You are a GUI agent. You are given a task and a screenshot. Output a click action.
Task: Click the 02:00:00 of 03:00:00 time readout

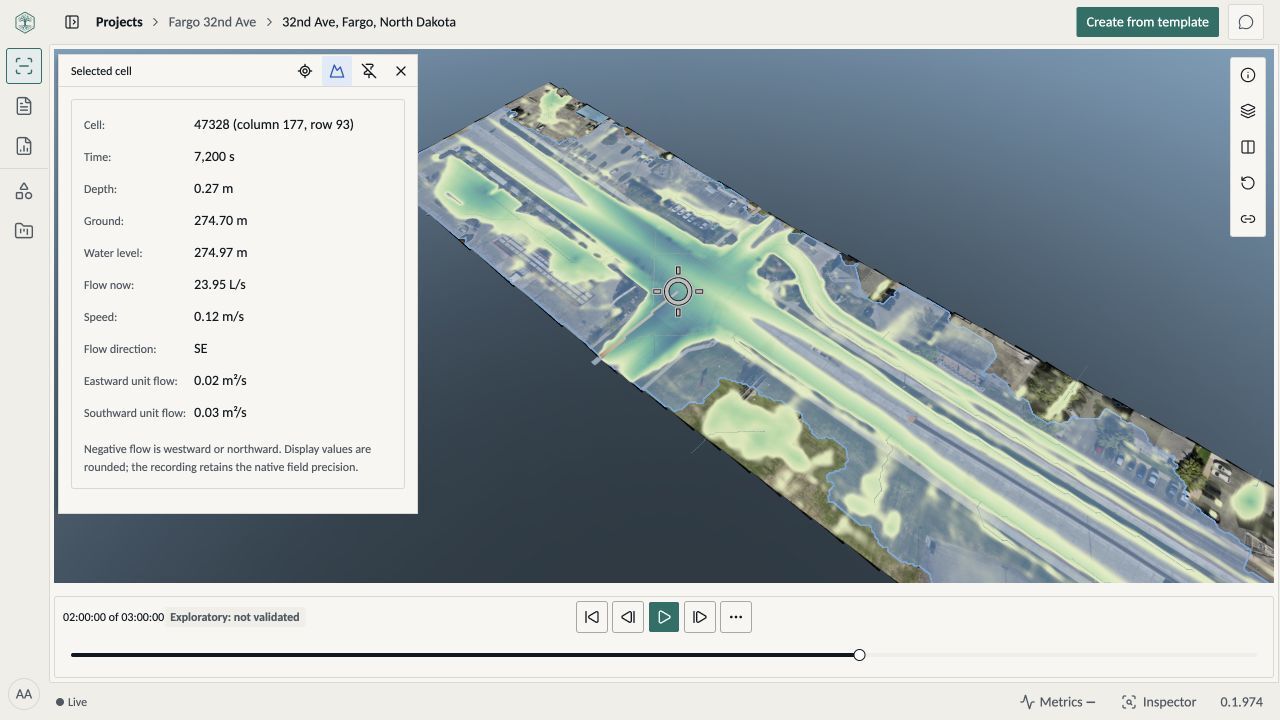click(x=113, y=617)
